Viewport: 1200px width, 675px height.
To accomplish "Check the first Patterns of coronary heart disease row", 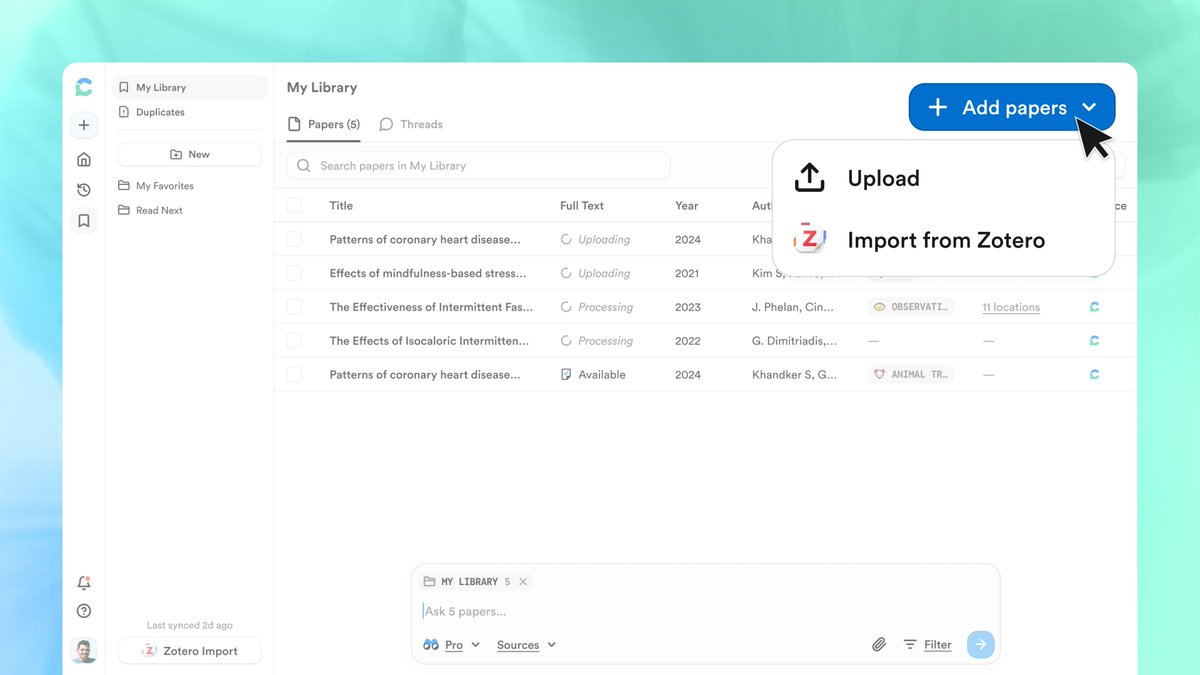I will (x=294, y=240).
